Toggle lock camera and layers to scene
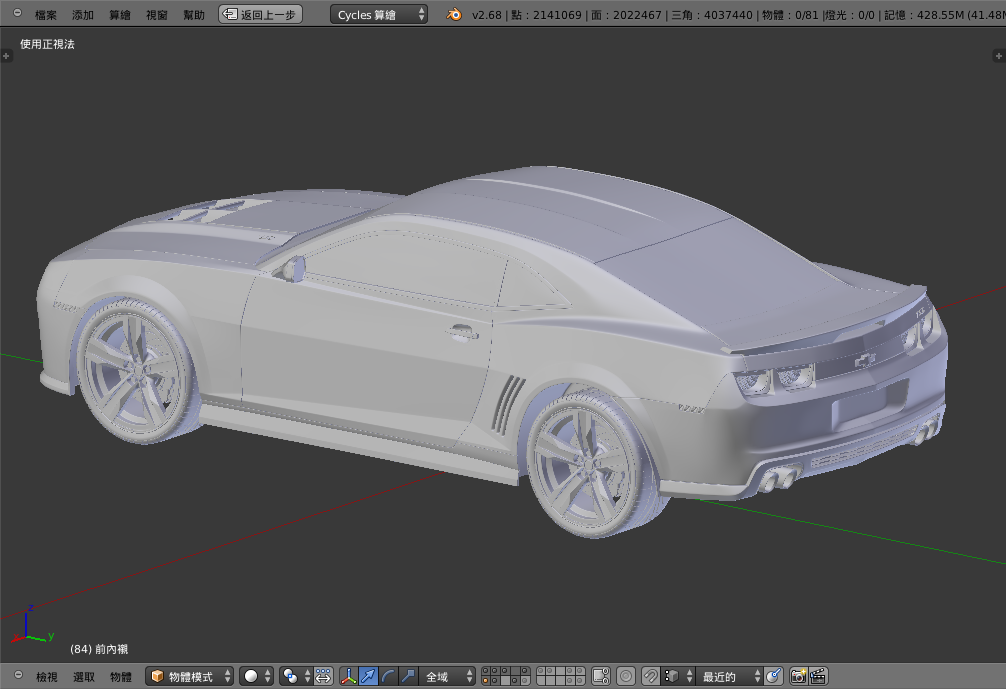This screenshot has width=1006, height=689. point(601,677)
